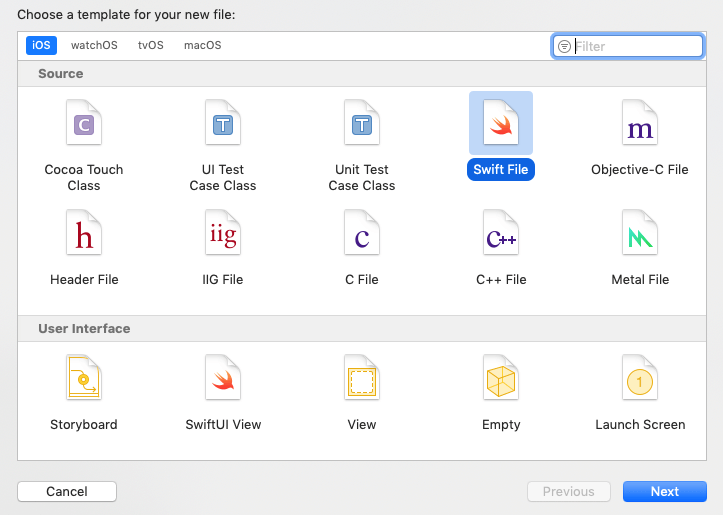This screenshot has width=723, height=515.
Task: Open the tvOS platform tab
Action: coord(150,46)
